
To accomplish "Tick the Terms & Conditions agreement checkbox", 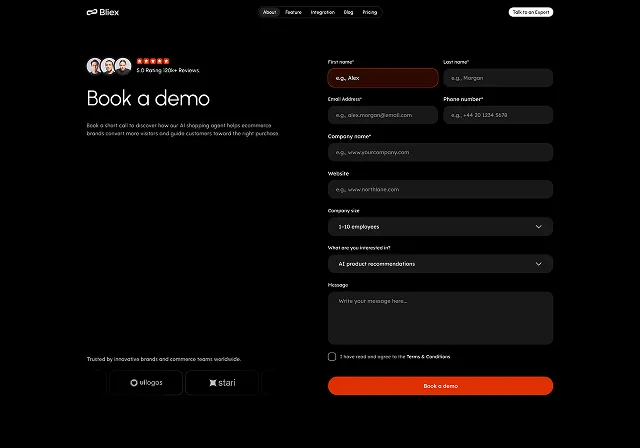I will coord(332,357).
